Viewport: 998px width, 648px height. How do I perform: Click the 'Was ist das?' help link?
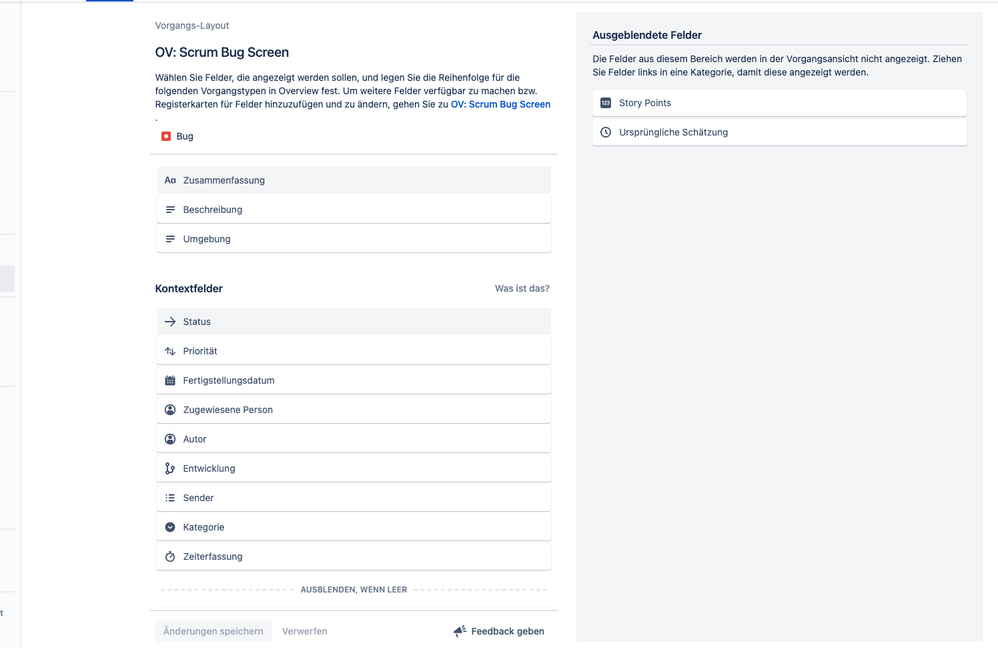[x=522, y=289]
